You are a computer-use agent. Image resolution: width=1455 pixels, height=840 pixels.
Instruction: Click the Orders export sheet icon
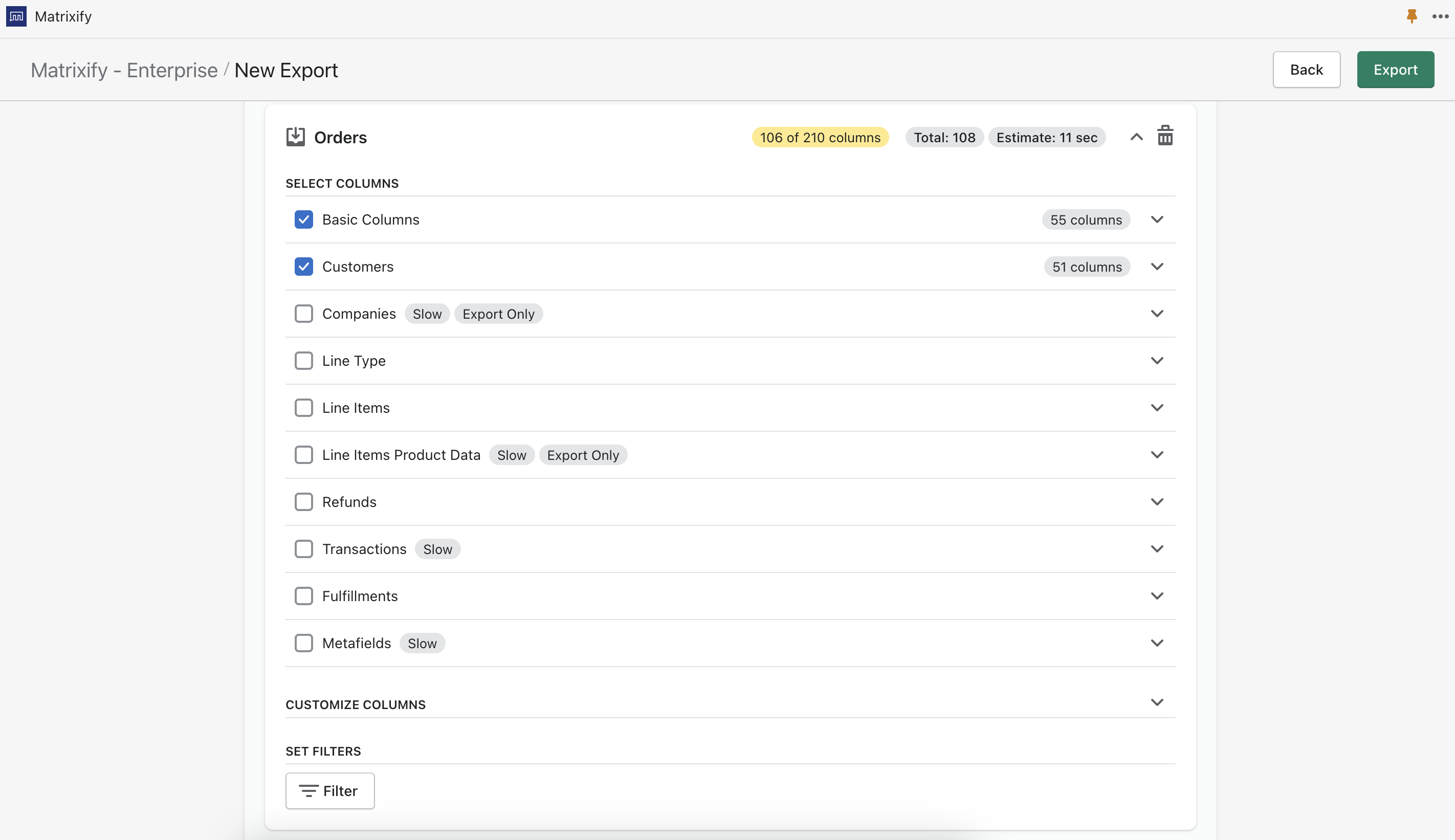tap(295, 137)
